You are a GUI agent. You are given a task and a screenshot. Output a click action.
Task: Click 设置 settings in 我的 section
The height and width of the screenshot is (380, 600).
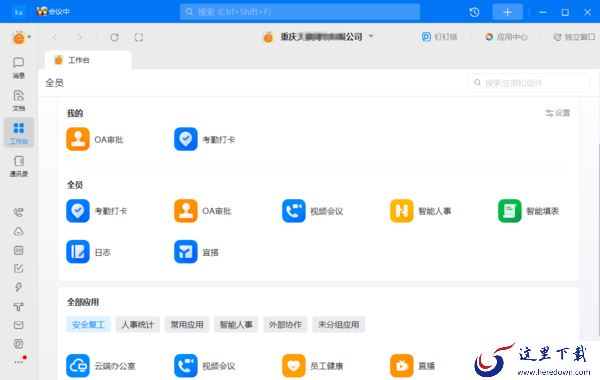[x=558, y=113]
